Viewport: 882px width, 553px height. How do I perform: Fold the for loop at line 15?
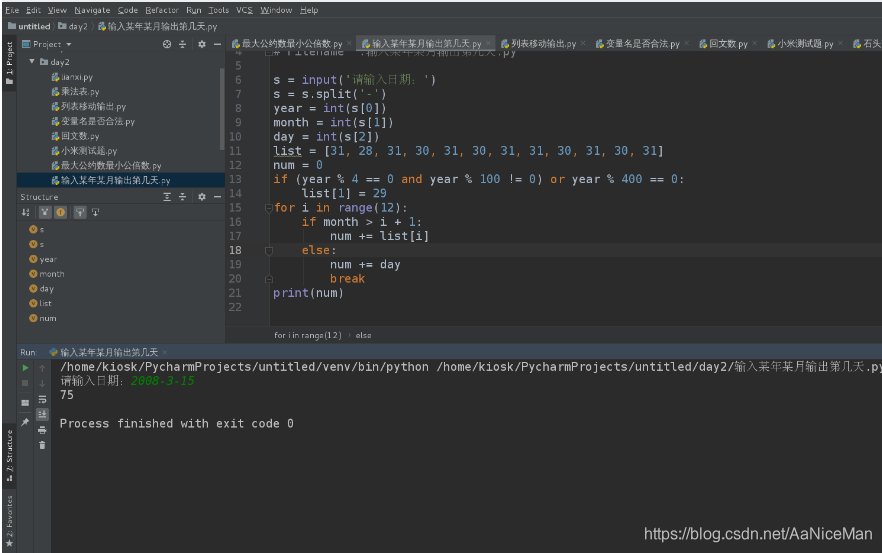269,208
